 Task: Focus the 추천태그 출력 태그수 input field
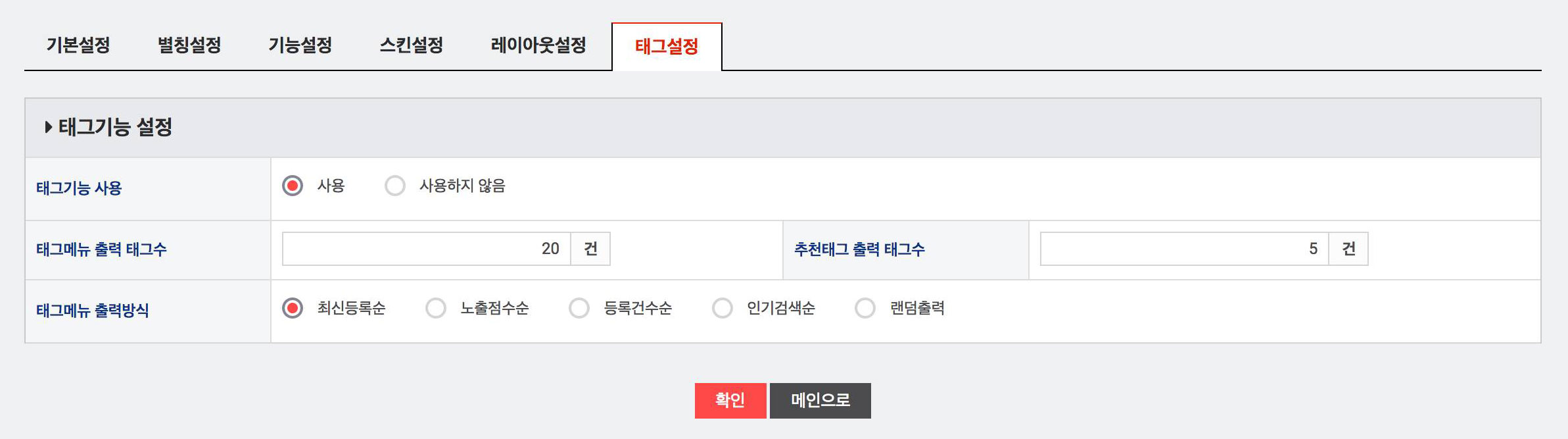(1184, 249)
